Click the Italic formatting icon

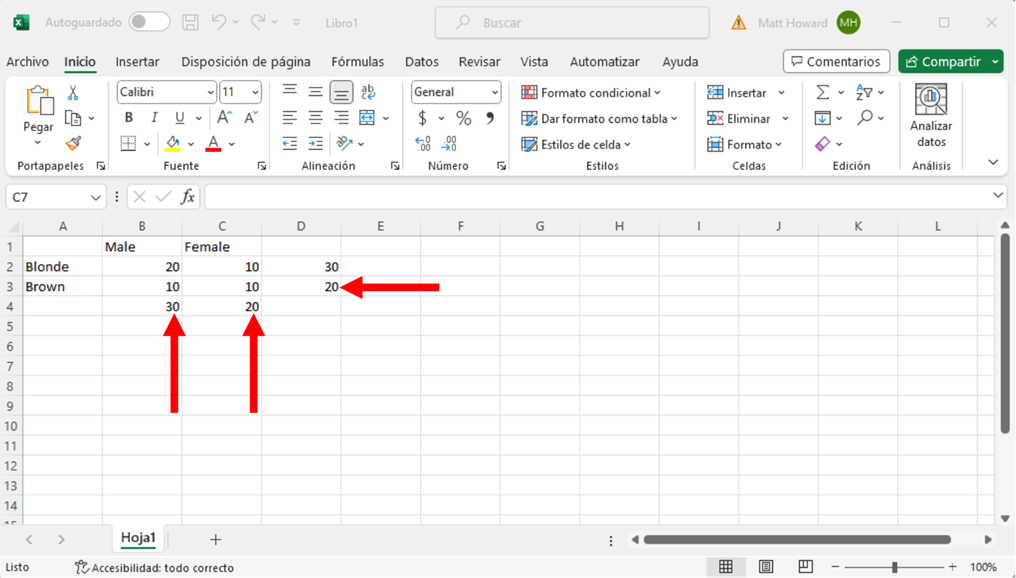(x=154, y=118)
